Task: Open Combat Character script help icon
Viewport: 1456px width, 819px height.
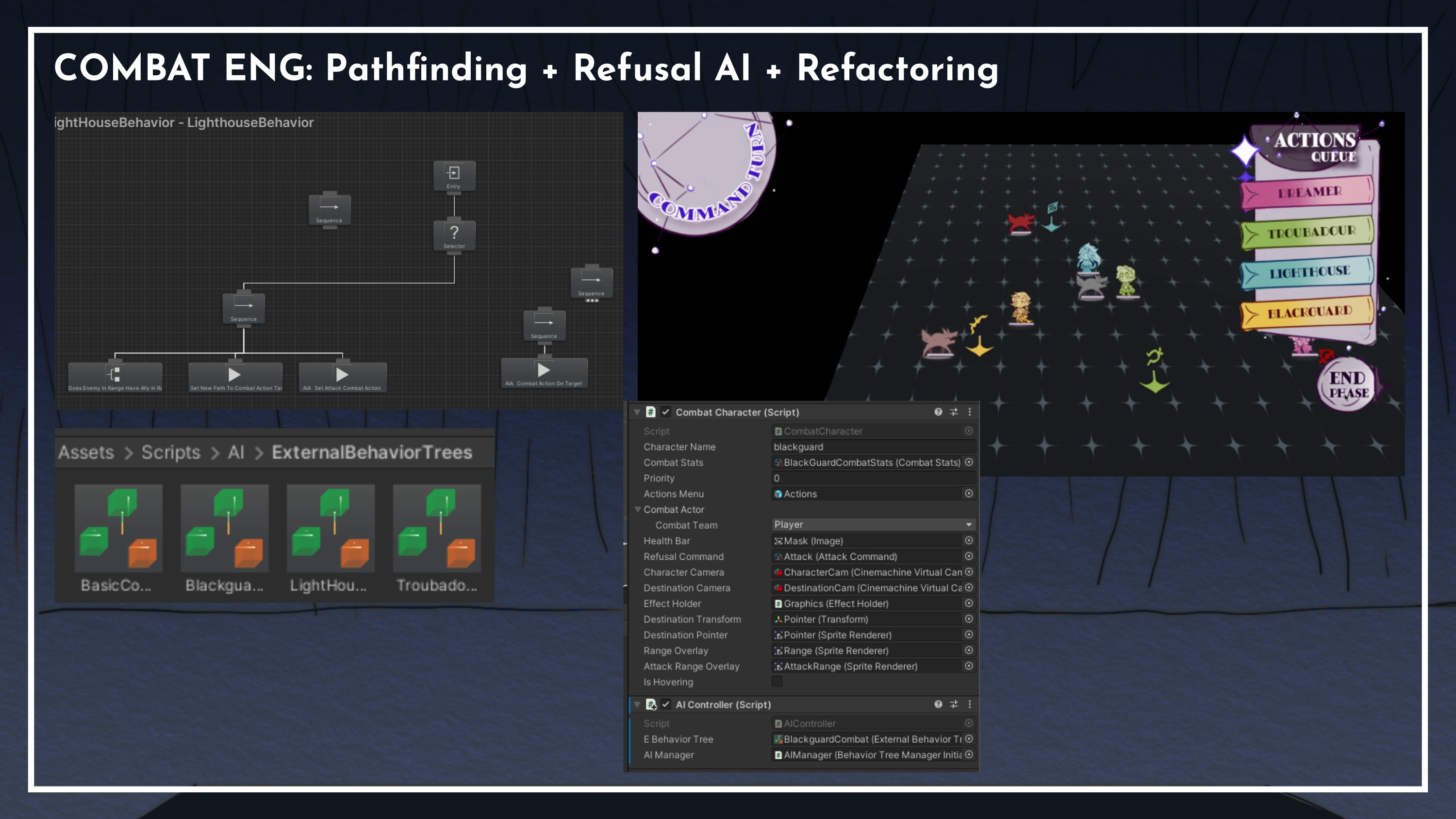Action: coord(938,412)
